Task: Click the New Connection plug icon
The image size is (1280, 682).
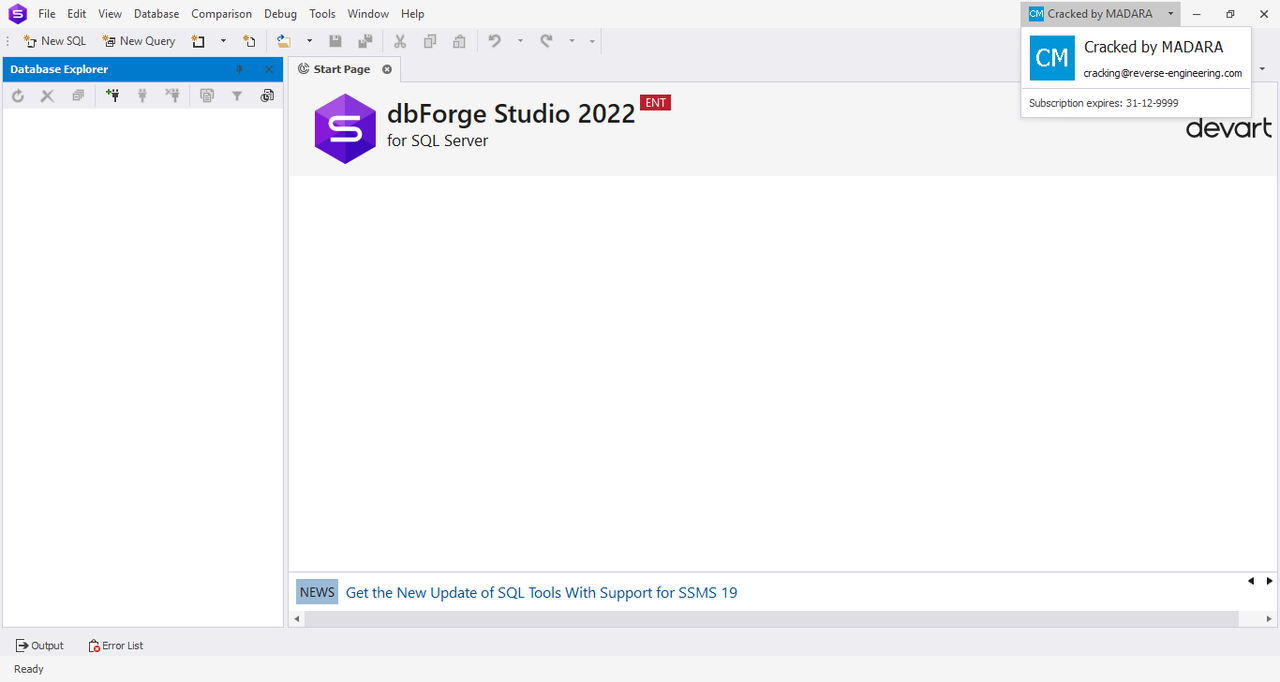Action: [112, 96]
